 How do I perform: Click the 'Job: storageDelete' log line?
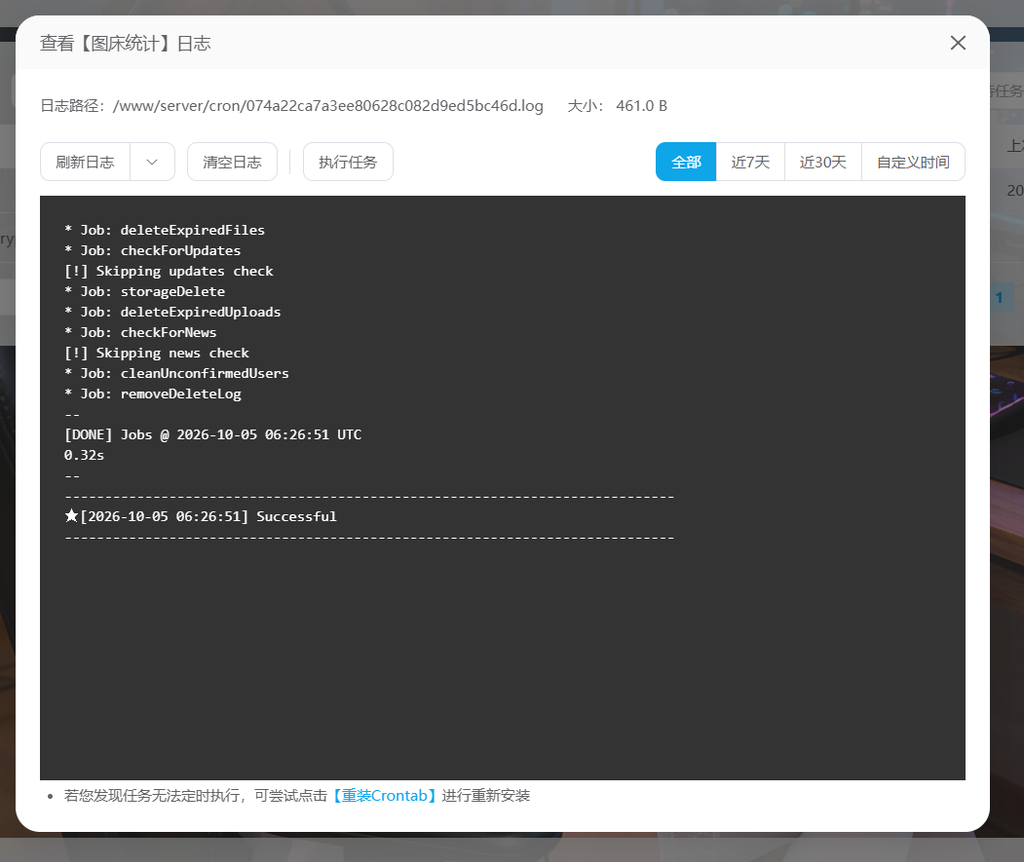144,291
